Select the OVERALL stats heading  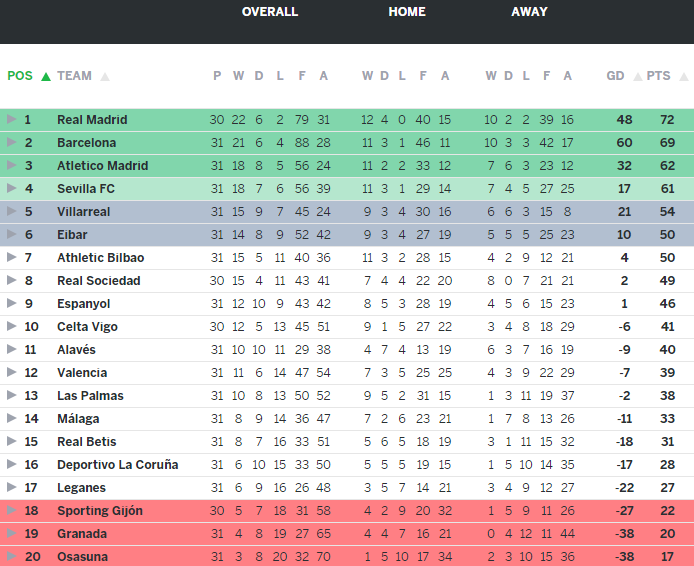270,12
